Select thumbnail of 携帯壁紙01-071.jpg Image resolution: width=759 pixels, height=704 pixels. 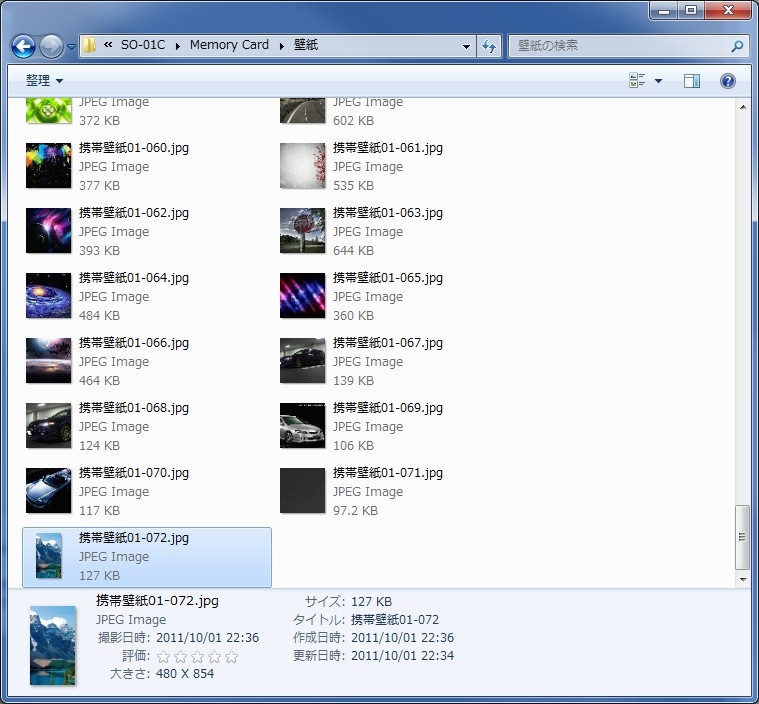[x=303, y=490]
